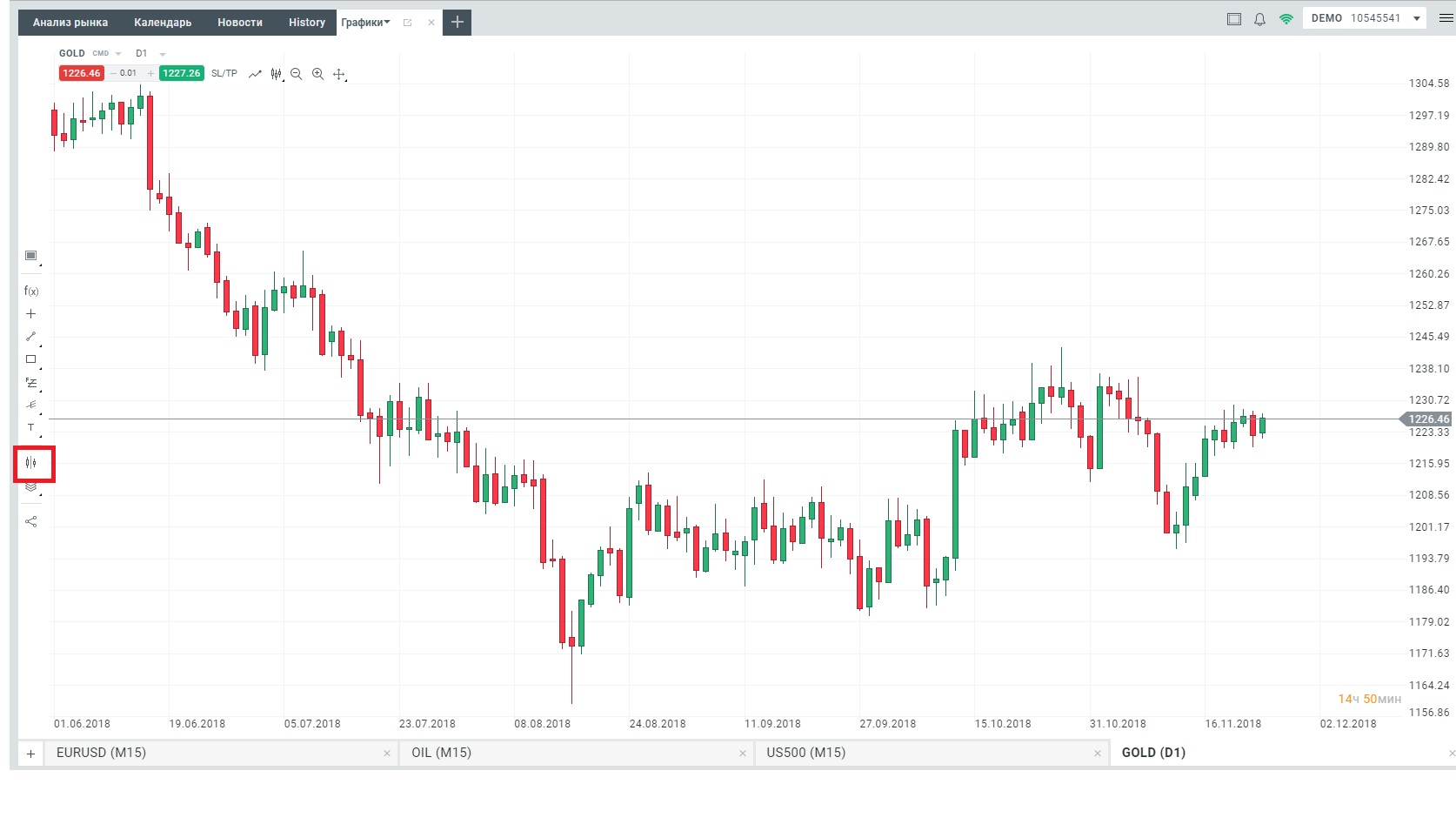The width and height of the screenshot is (1456, 831).
Task: Sell at red 1226.46 price button
Action: [x=81, y=73]
